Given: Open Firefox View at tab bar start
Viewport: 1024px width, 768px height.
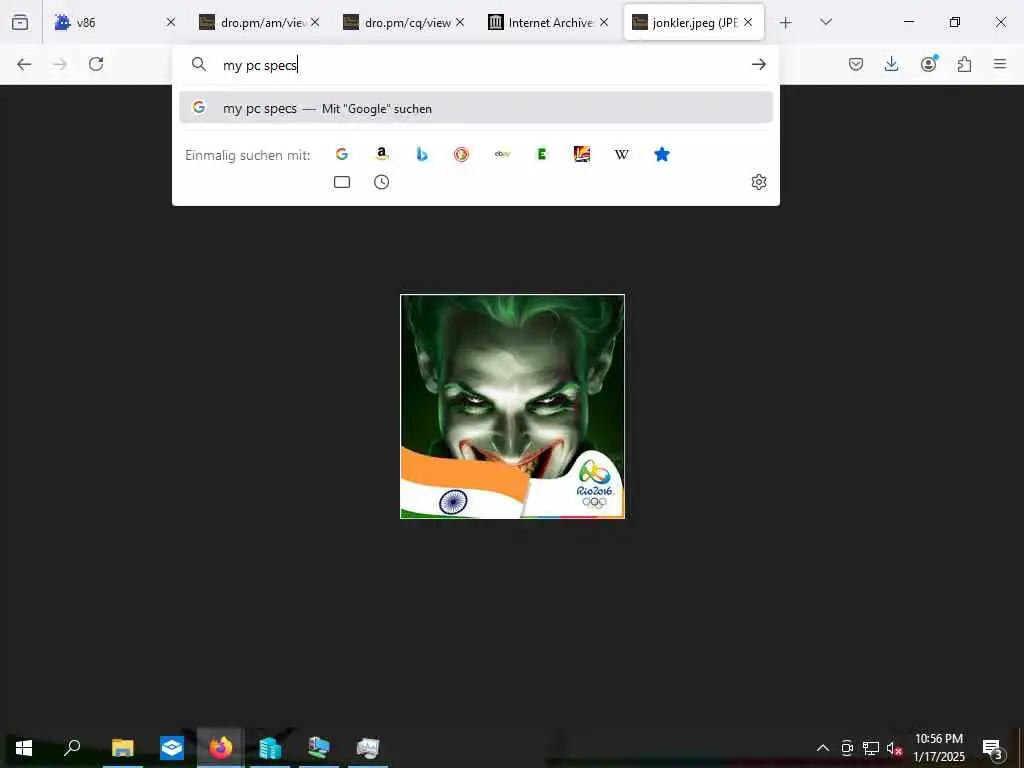Looking at the screenshot, I should (20, 22).
